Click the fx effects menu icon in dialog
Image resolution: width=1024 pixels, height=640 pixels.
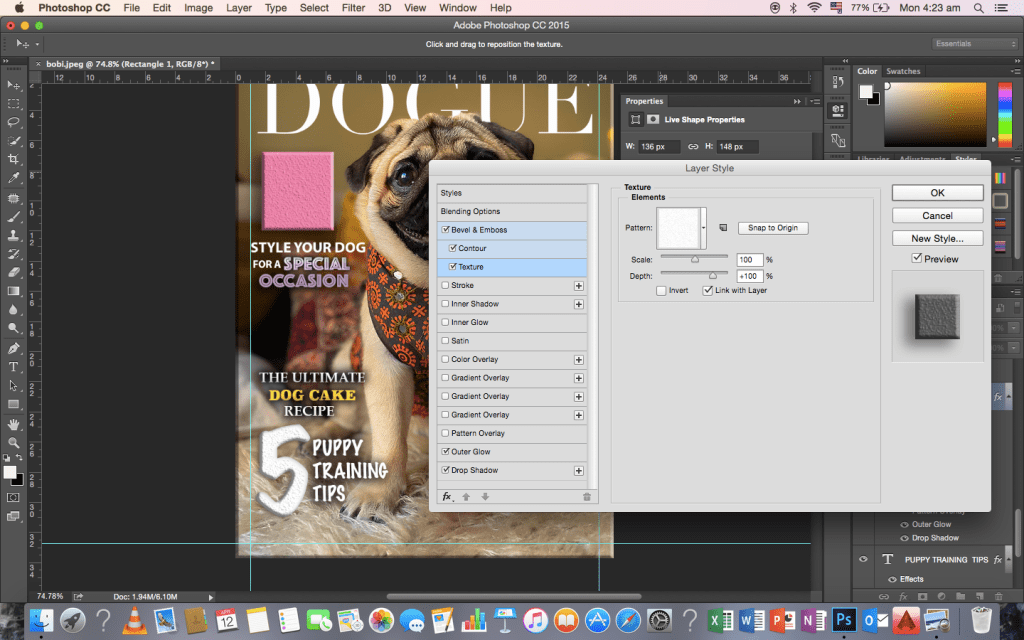[447, 496]
